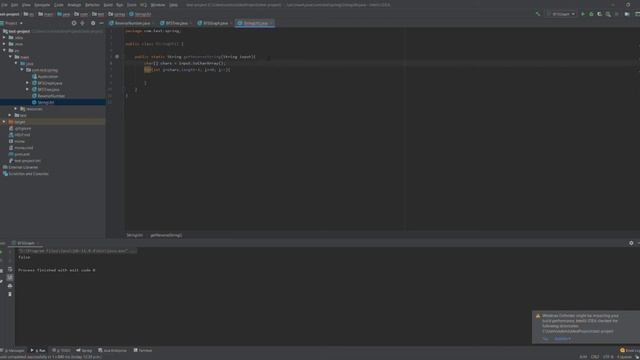Click UTF-8 encoding in status bar

(x=608, y=357)
